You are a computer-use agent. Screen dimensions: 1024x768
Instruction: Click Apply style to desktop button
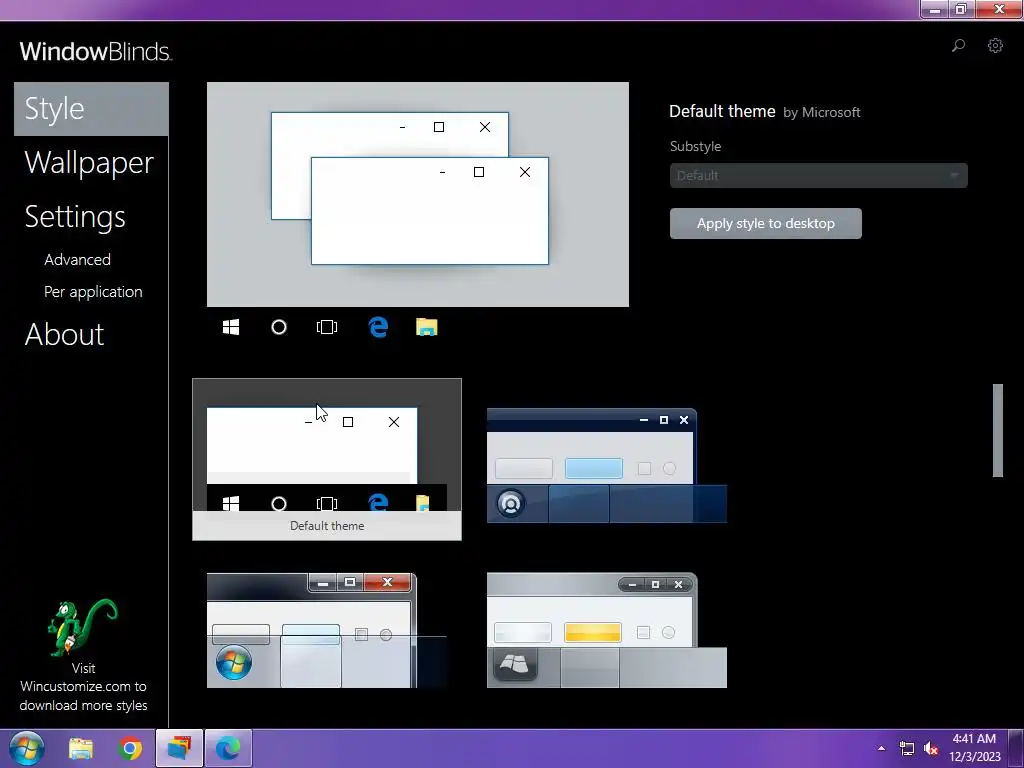765,223
